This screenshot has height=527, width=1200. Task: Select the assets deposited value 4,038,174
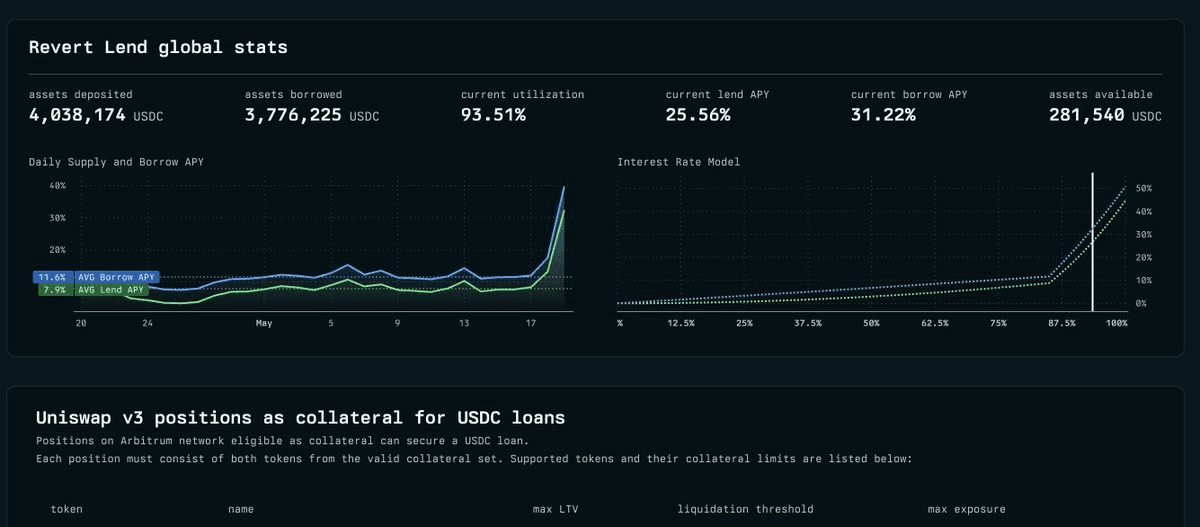click(x=77, y=115)
